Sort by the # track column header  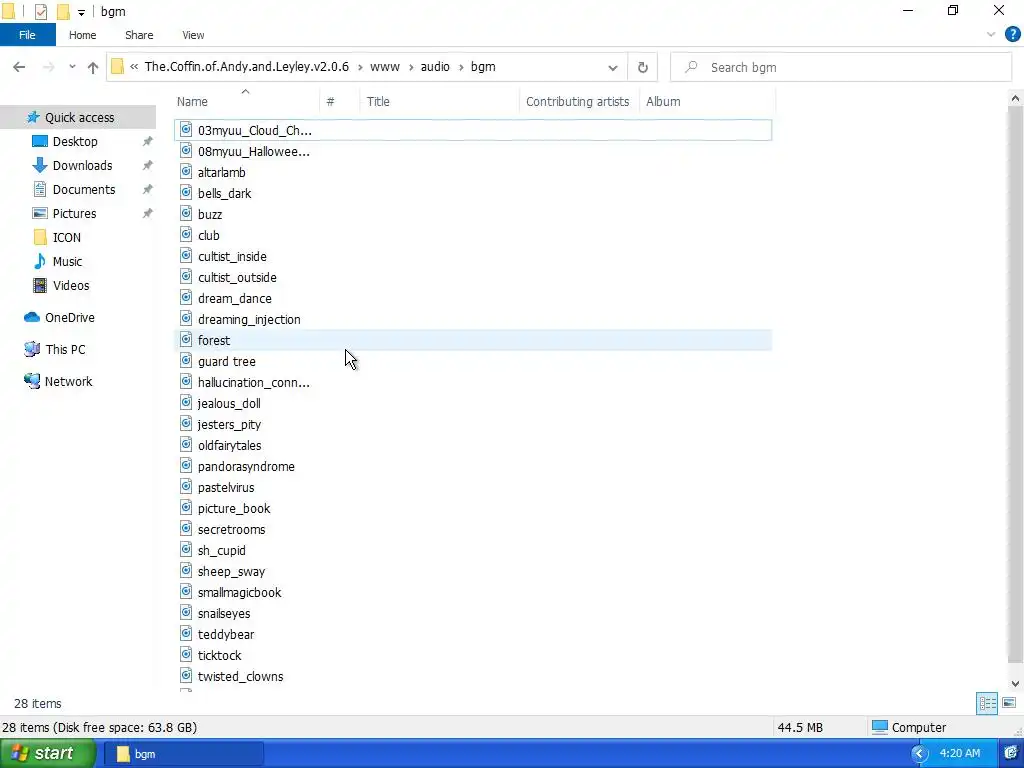pyautogui.click(x=340, y=102)
